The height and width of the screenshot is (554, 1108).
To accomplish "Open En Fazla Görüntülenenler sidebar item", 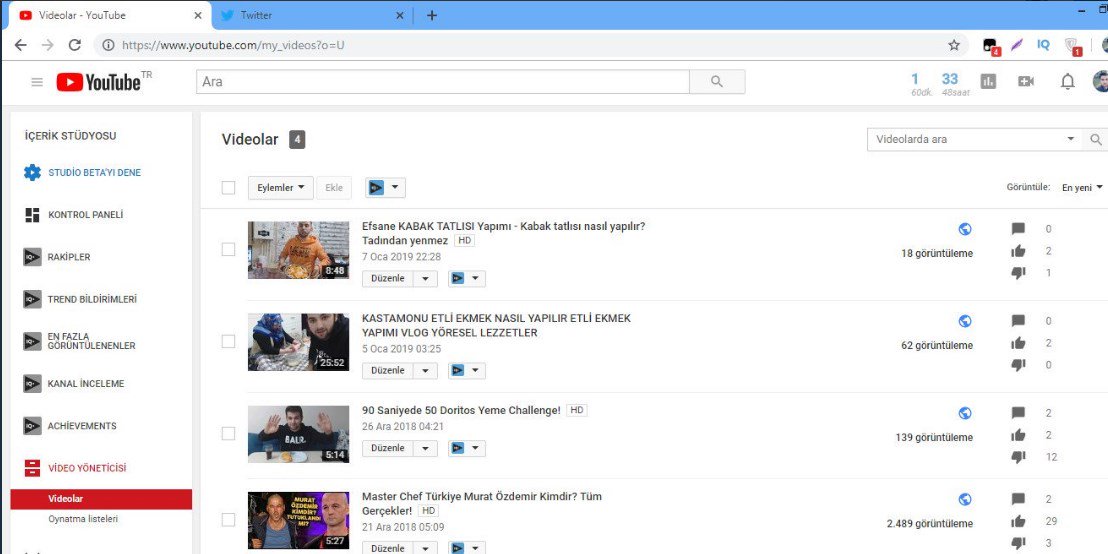I will 91,341.
